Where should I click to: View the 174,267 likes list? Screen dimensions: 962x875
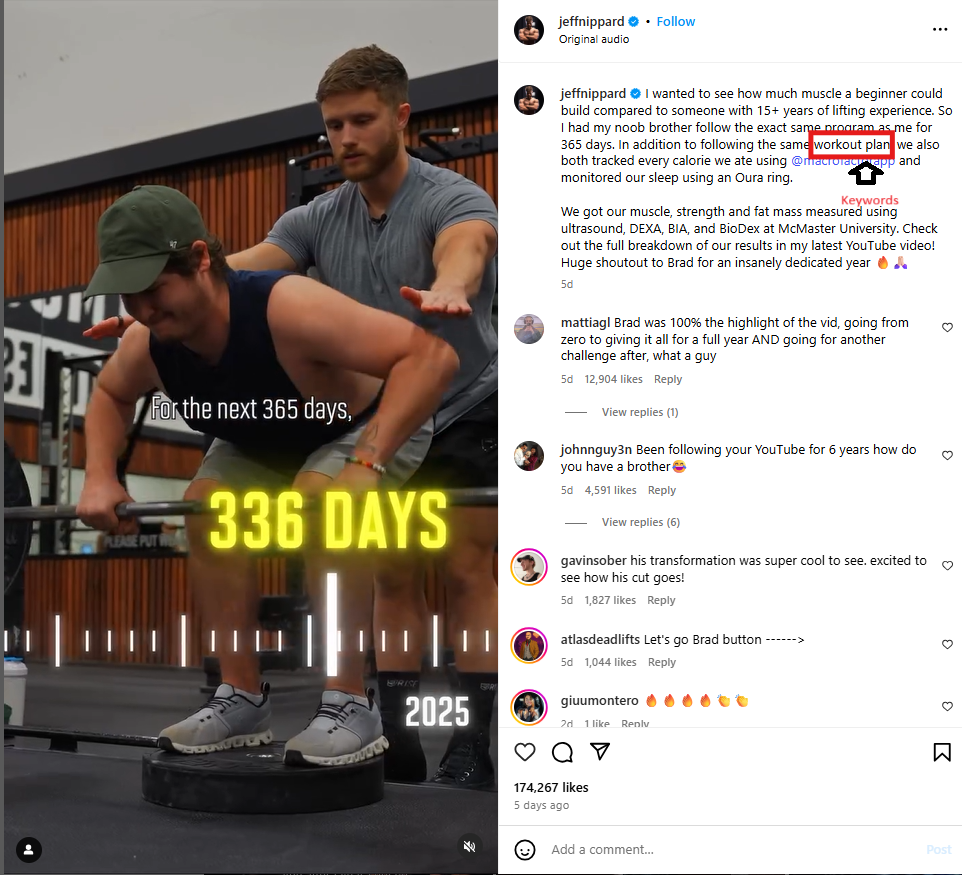tap(551, 787)
